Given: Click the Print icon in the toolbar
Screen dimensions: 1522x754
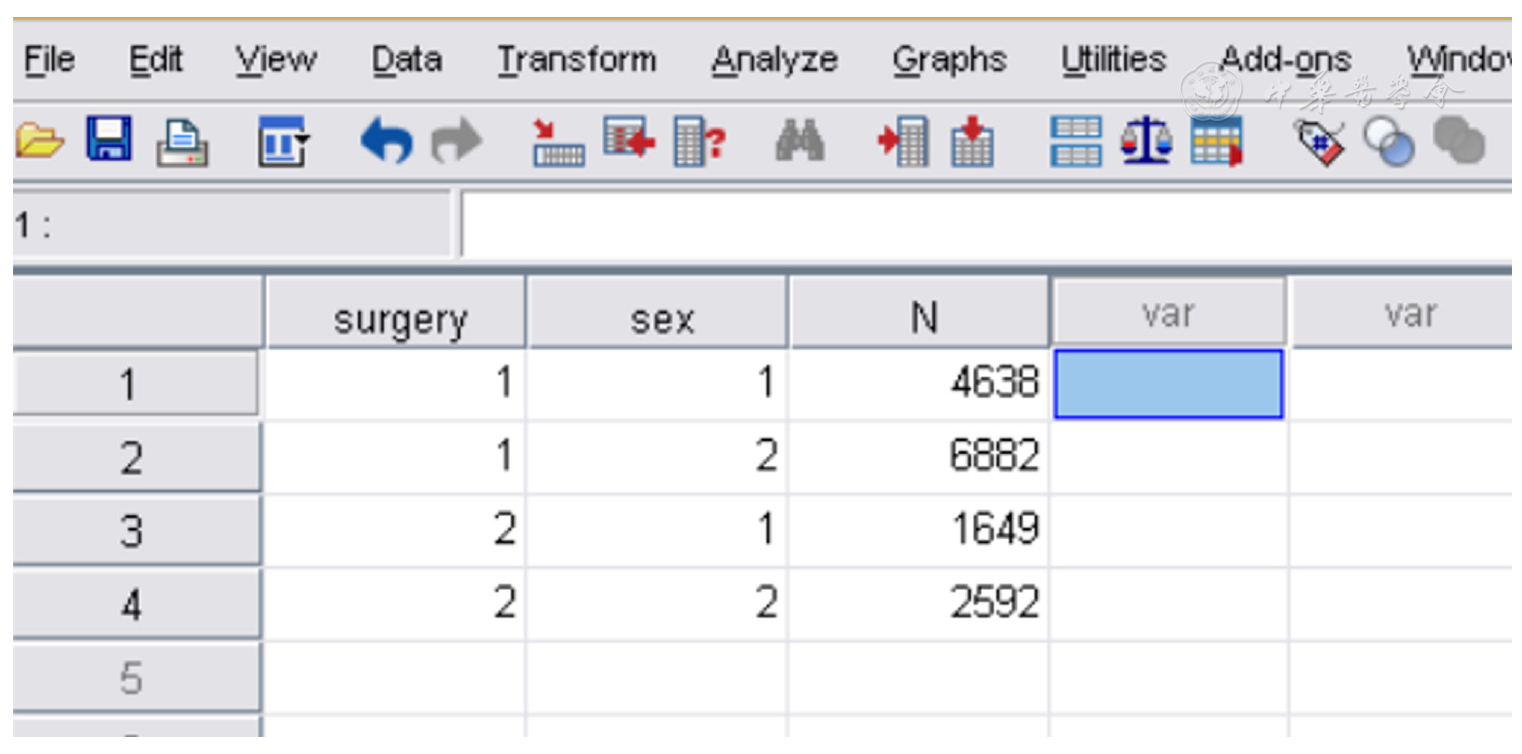Looking at the screenshot, I should (181, 142).
